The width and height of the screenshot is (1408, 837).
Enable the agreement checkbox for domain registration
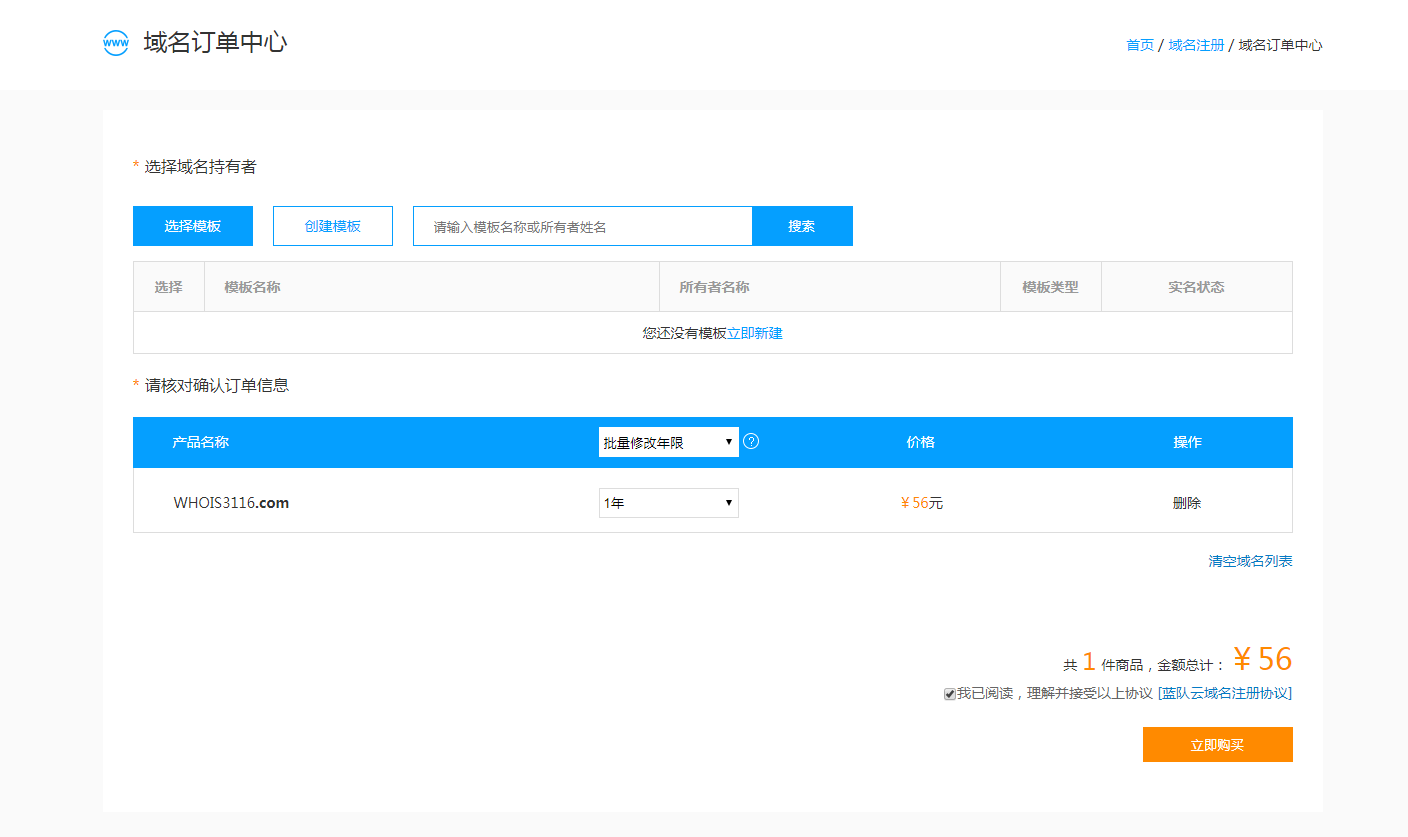(949, 693)
